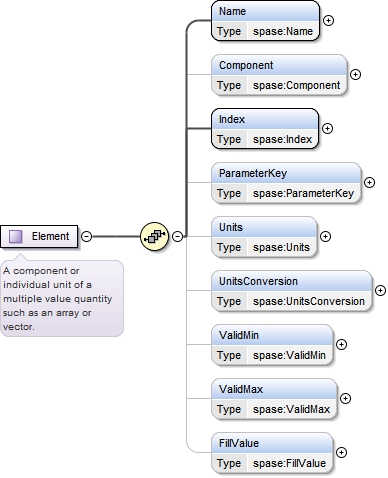This screenshot has width=388, height=478.
Task: Expand the UnitsConversion plus icon
Action: 380,290
